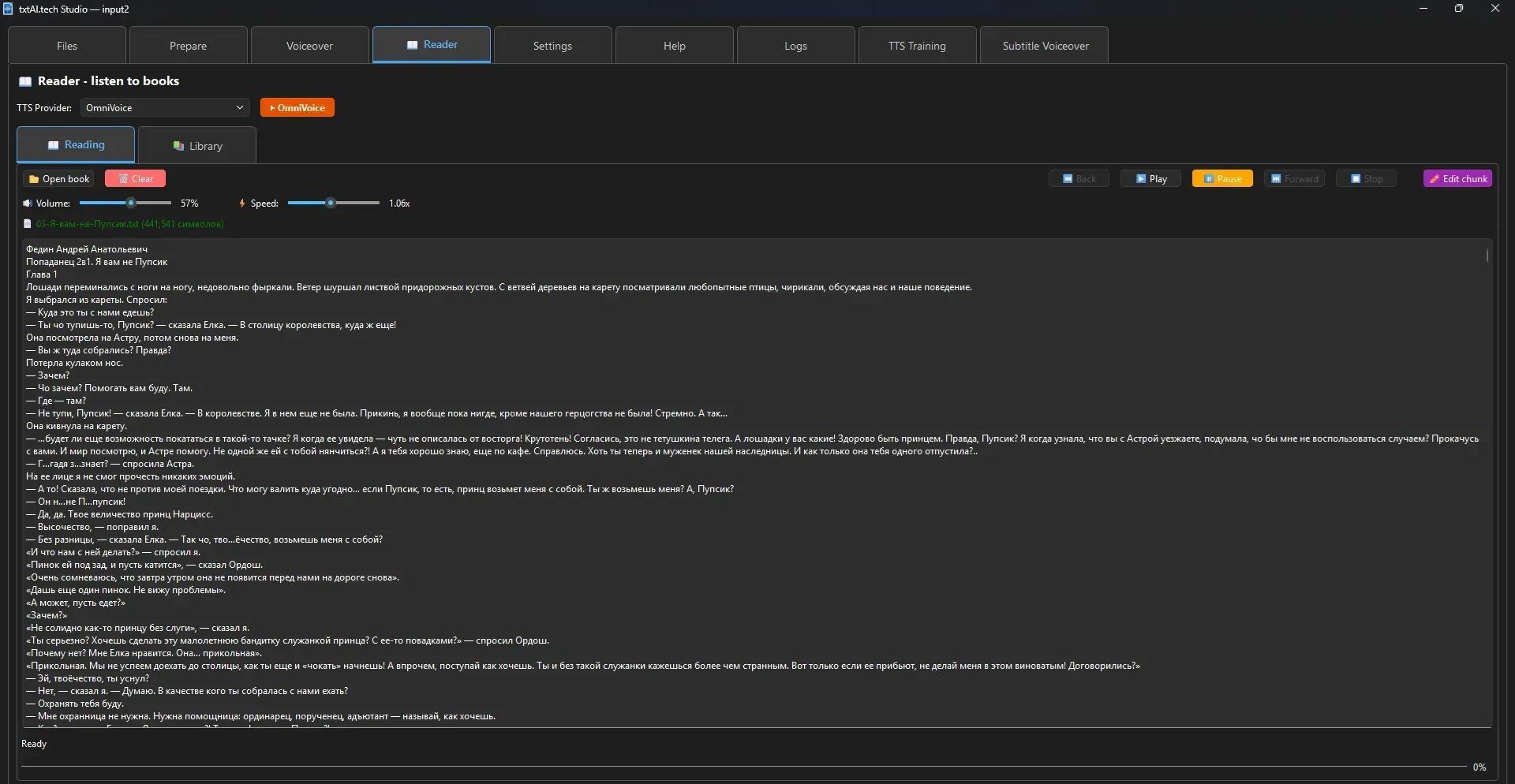Click the loaded book file icon
This screenshot has width=1515, height=784.
pos(28,224)
